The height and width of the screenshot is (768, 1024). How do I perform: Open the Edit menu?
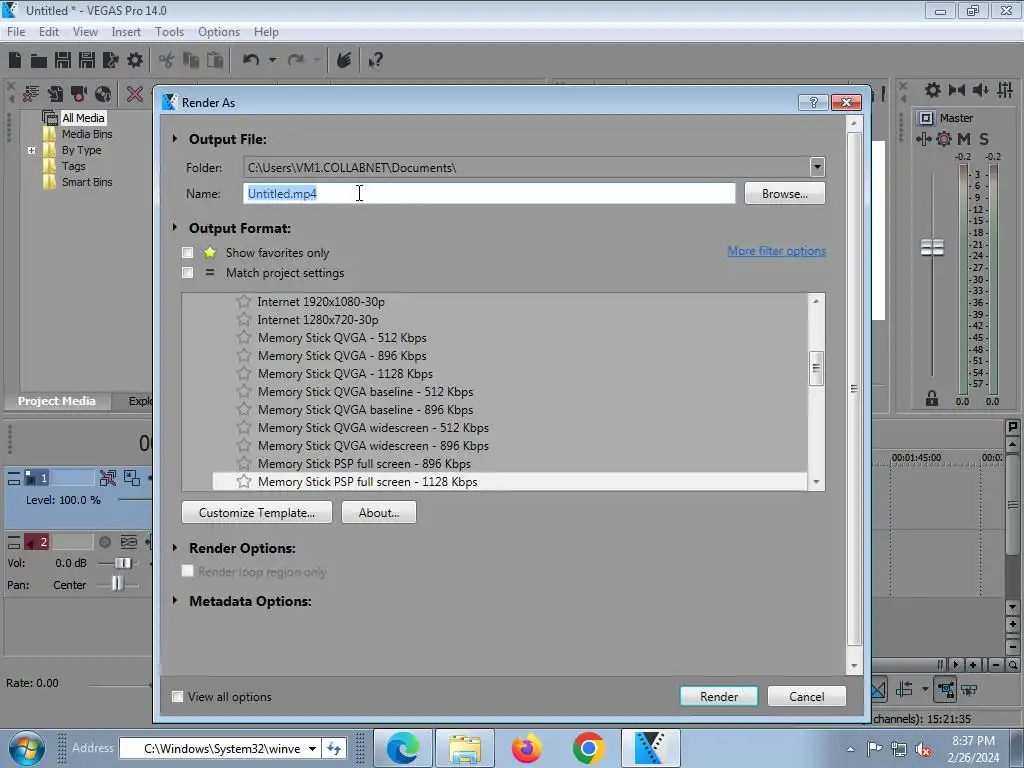click(x=48, y=31)
